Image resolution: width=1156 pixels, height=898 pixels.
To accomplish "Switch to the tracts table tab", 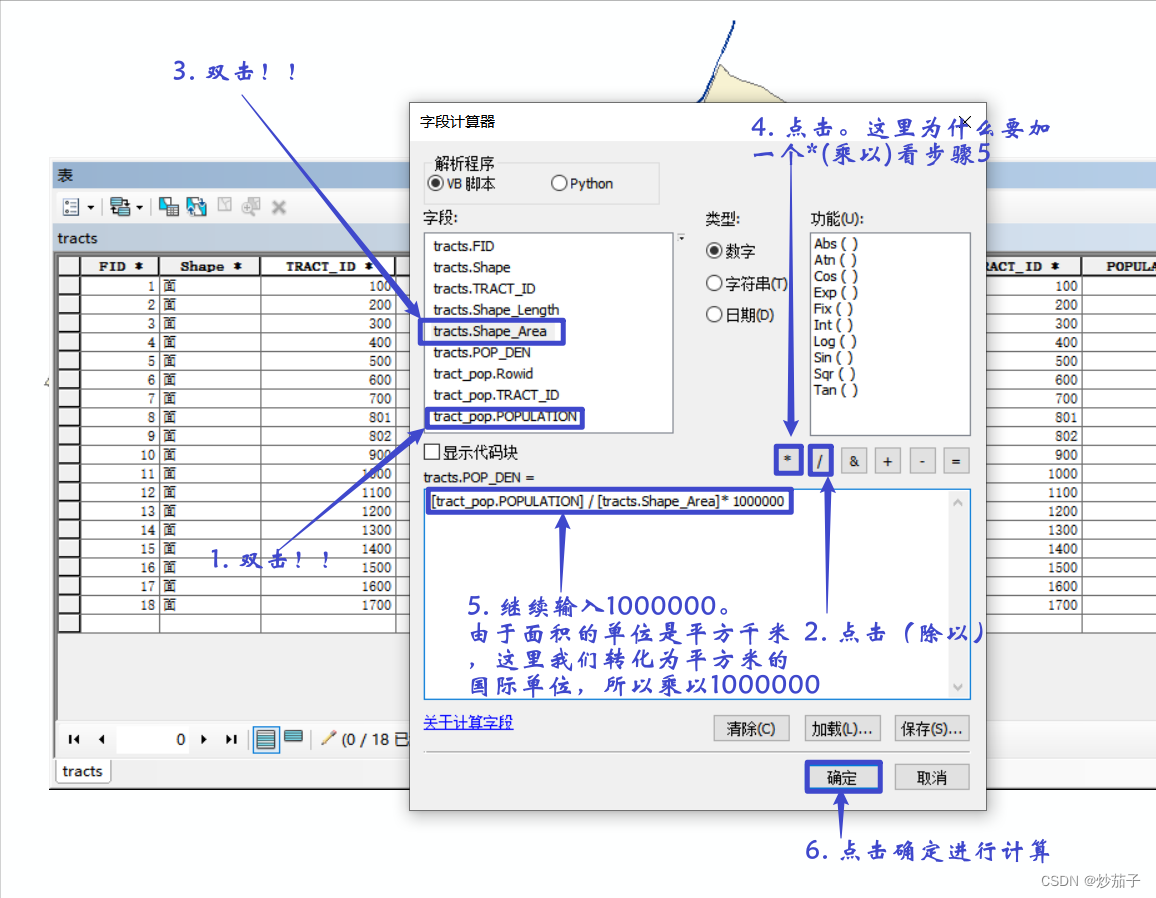I will tap(83, 771).
